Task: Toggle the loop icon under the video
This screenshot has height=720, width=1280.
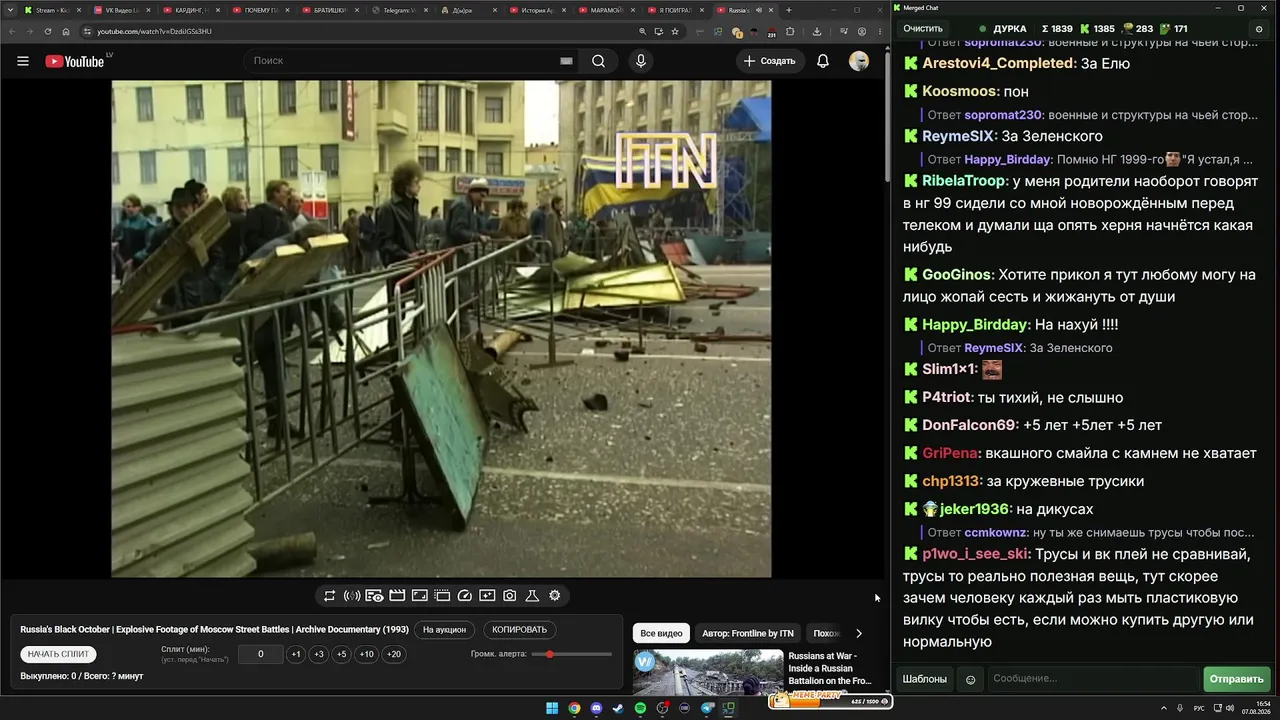Action: point(329,596)
